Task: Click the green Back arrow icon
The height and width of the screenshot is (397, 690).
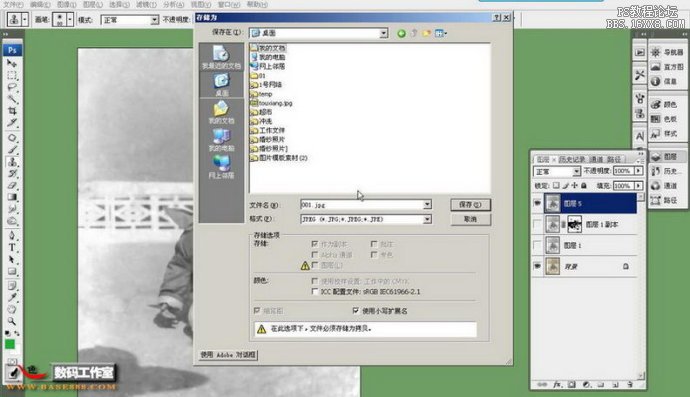Action: coord(401,33)
